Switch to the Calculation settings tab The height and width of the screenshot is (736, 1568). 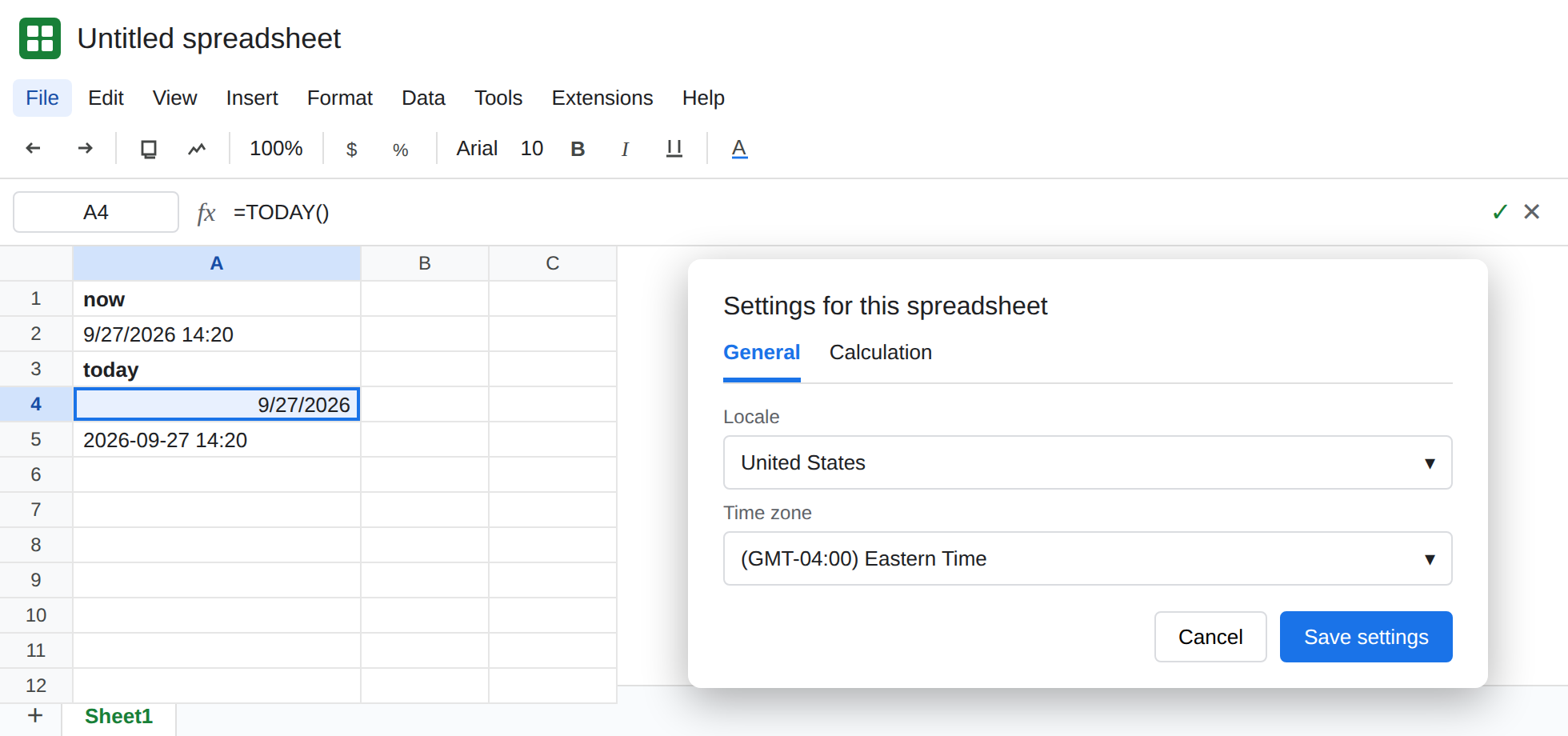pyautogui.click(x=881, y=353)
